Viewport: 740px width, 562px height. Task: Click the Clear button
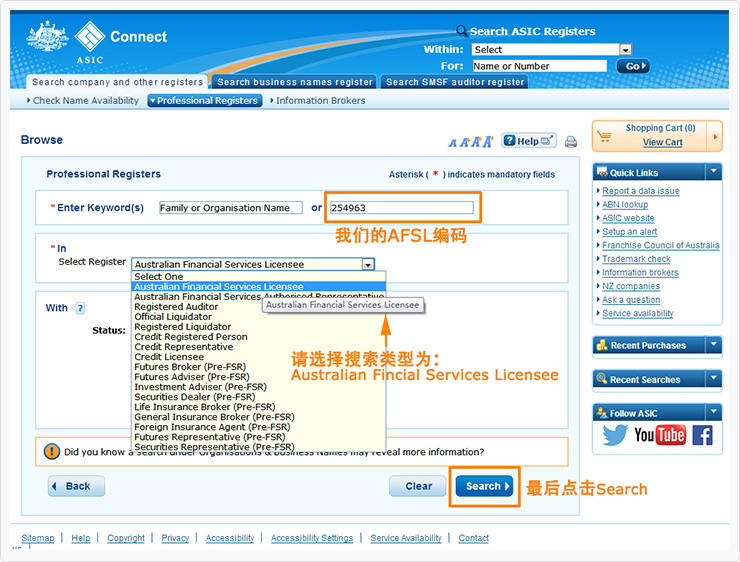click(418, 486)
